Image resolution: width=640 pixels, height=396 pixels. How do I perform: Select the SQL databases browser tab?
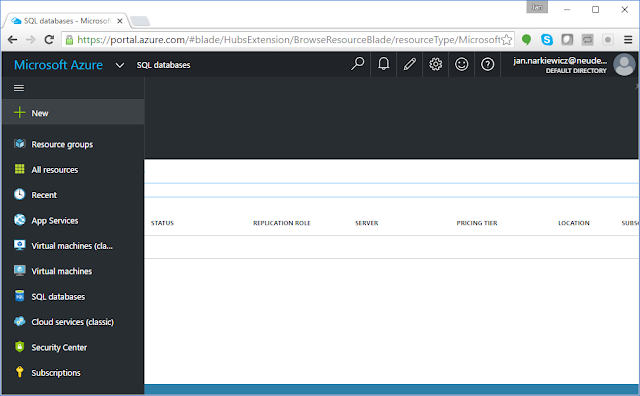(67, 21)
